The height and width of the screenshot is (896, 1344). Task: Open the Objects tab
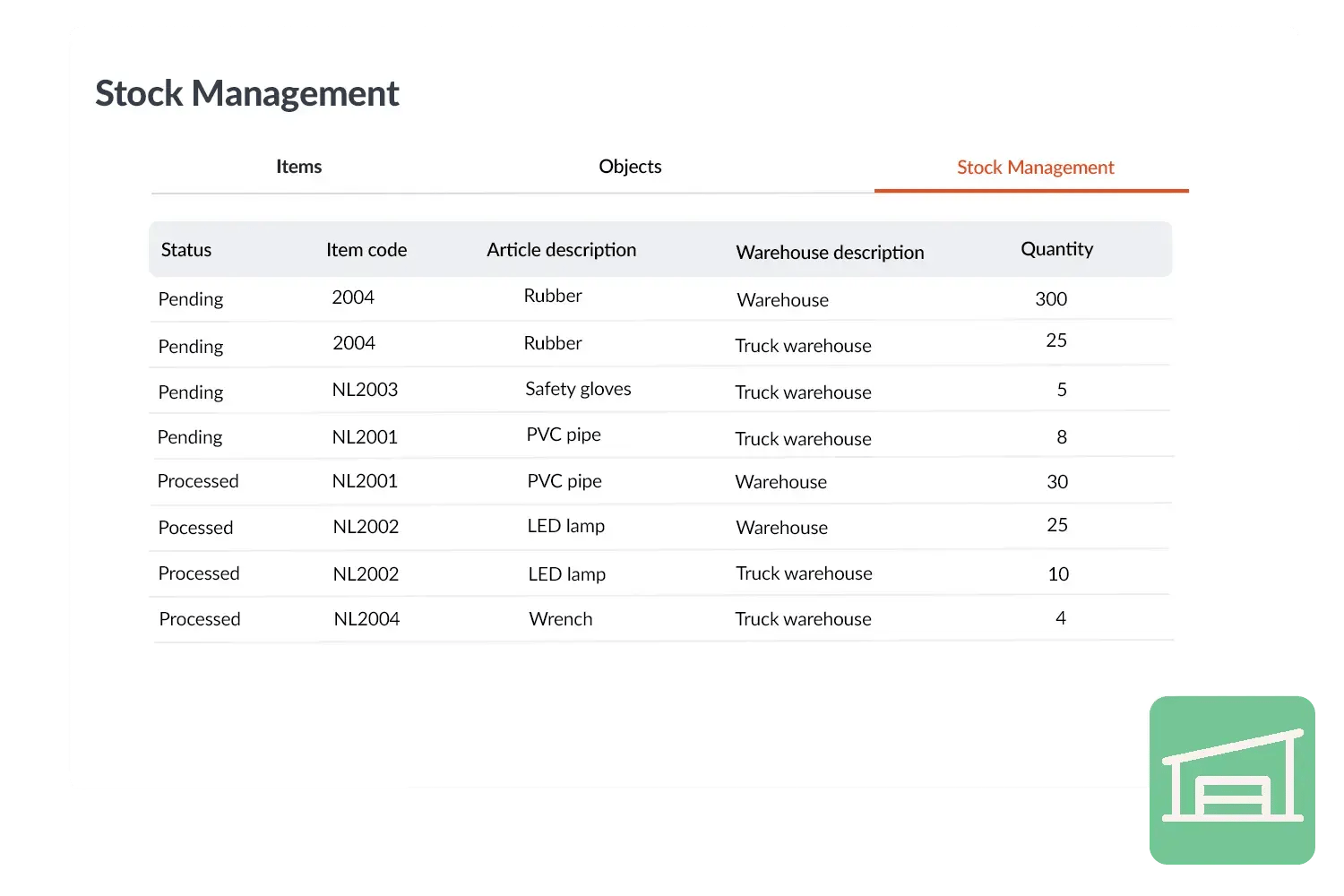pos(630,167)
